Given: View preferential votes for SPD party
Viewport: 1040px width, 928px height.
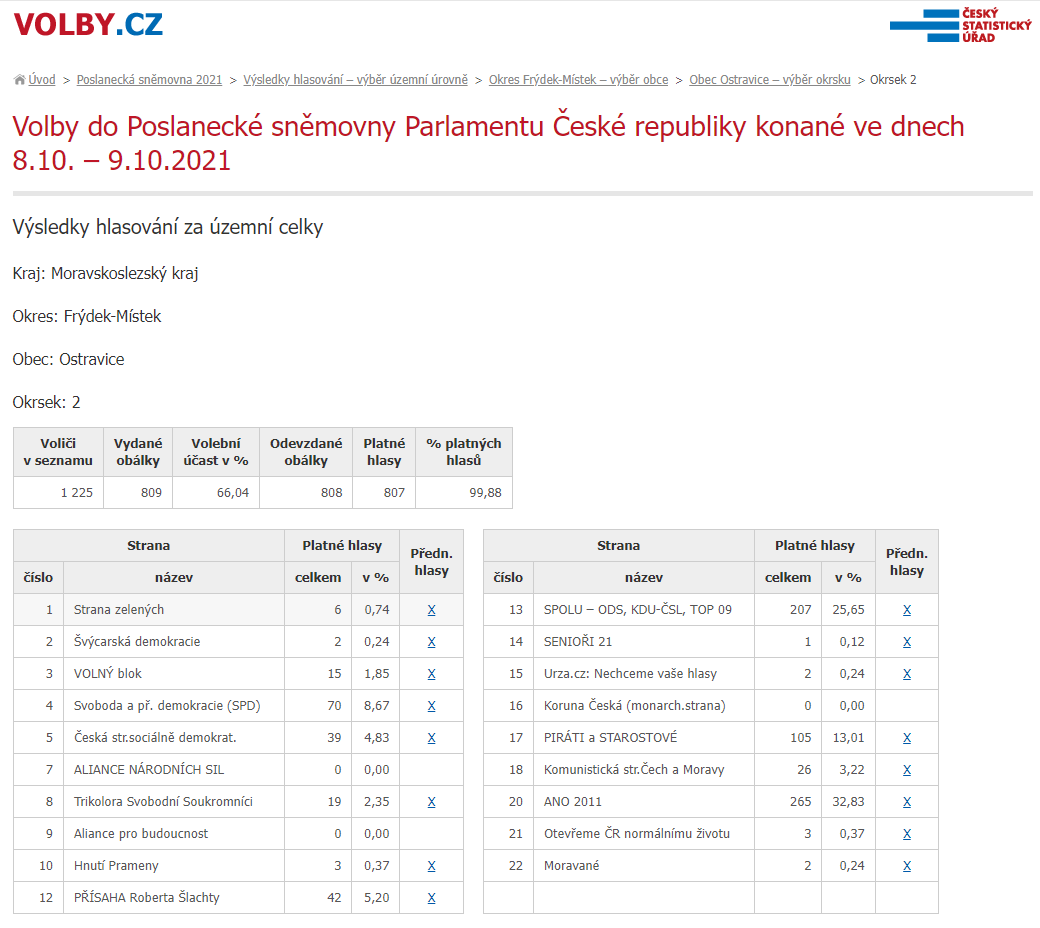Looking at the screenshot, I should 431,706.
